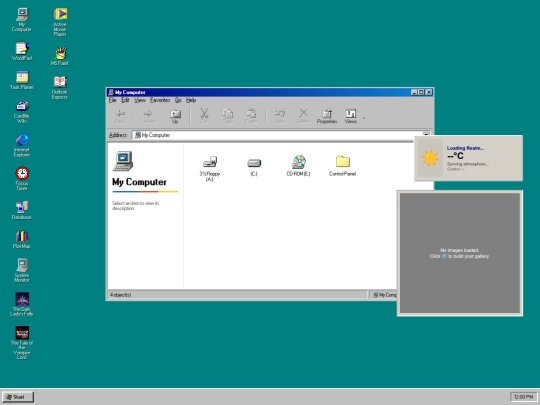This screenshot has height=405, width=540.
Task: Click the gear icon in gallery widget
Action: coord(444,256)
